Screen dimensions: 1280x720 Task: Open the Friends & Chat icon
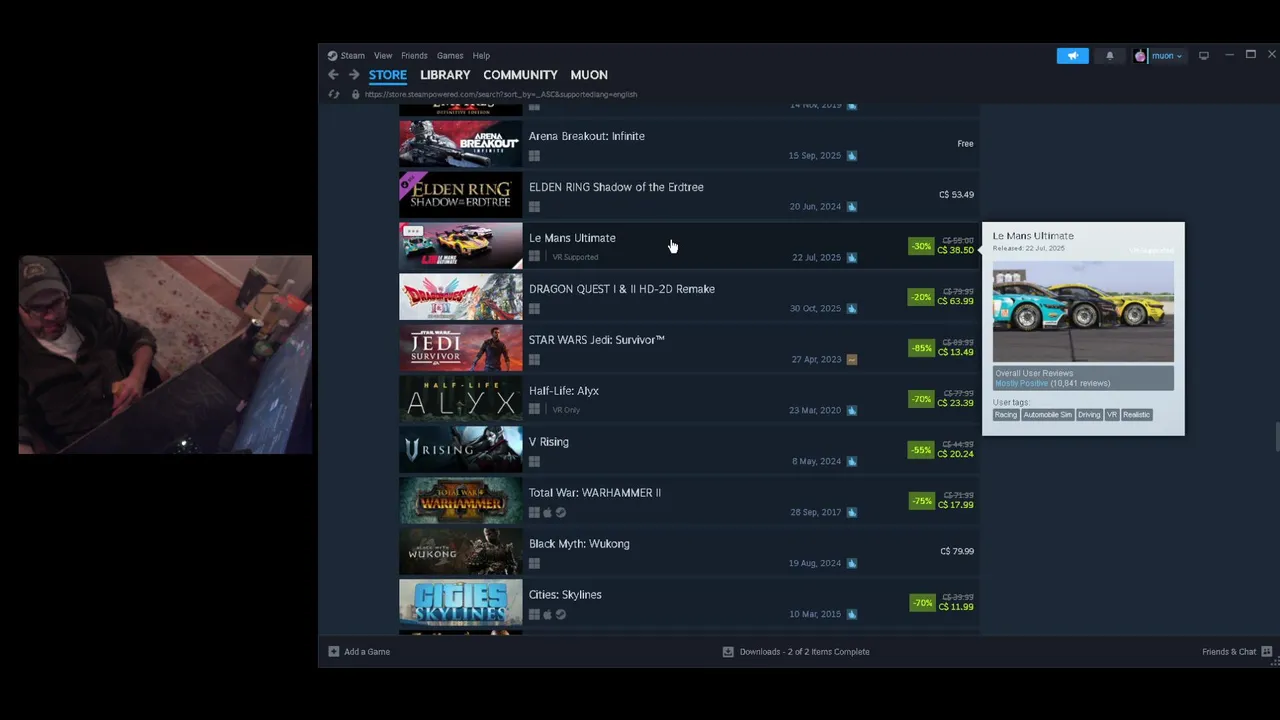click(1267, 652)
